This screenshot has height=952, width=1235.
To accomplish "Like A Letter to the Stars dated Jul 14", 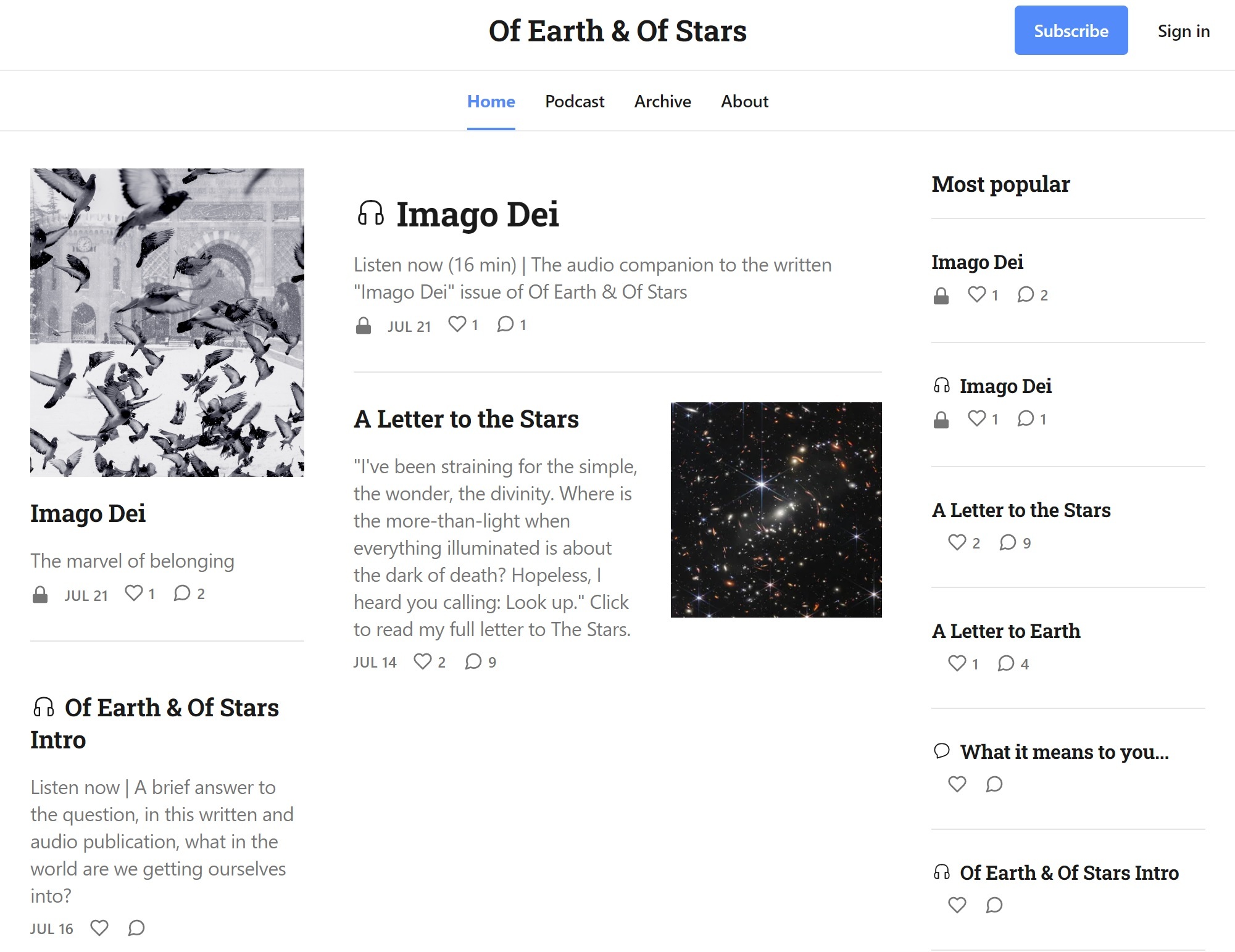I will pyautogui.click(x=430, y=662).
